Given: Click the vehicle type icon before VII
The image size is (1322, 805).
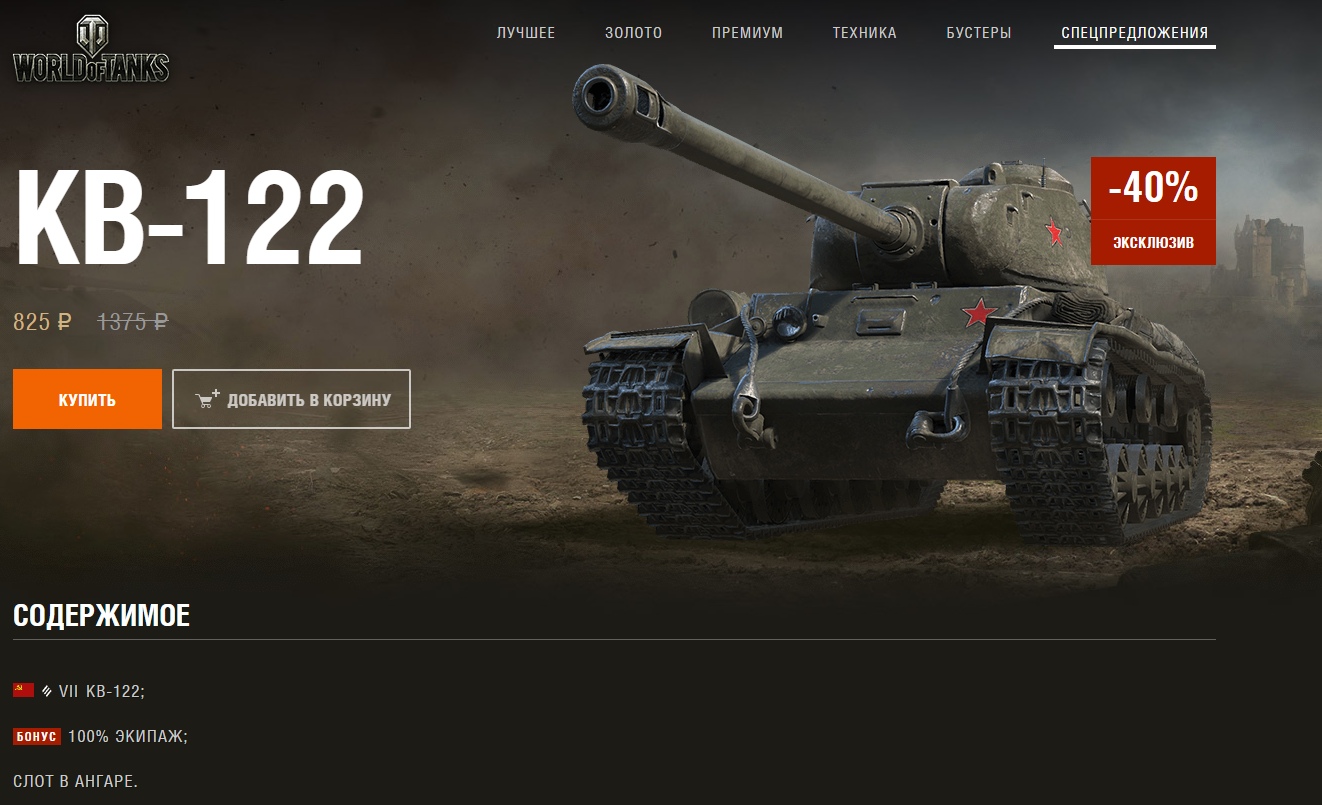Looking at the screenshot, I should click(x=46, y=691).
